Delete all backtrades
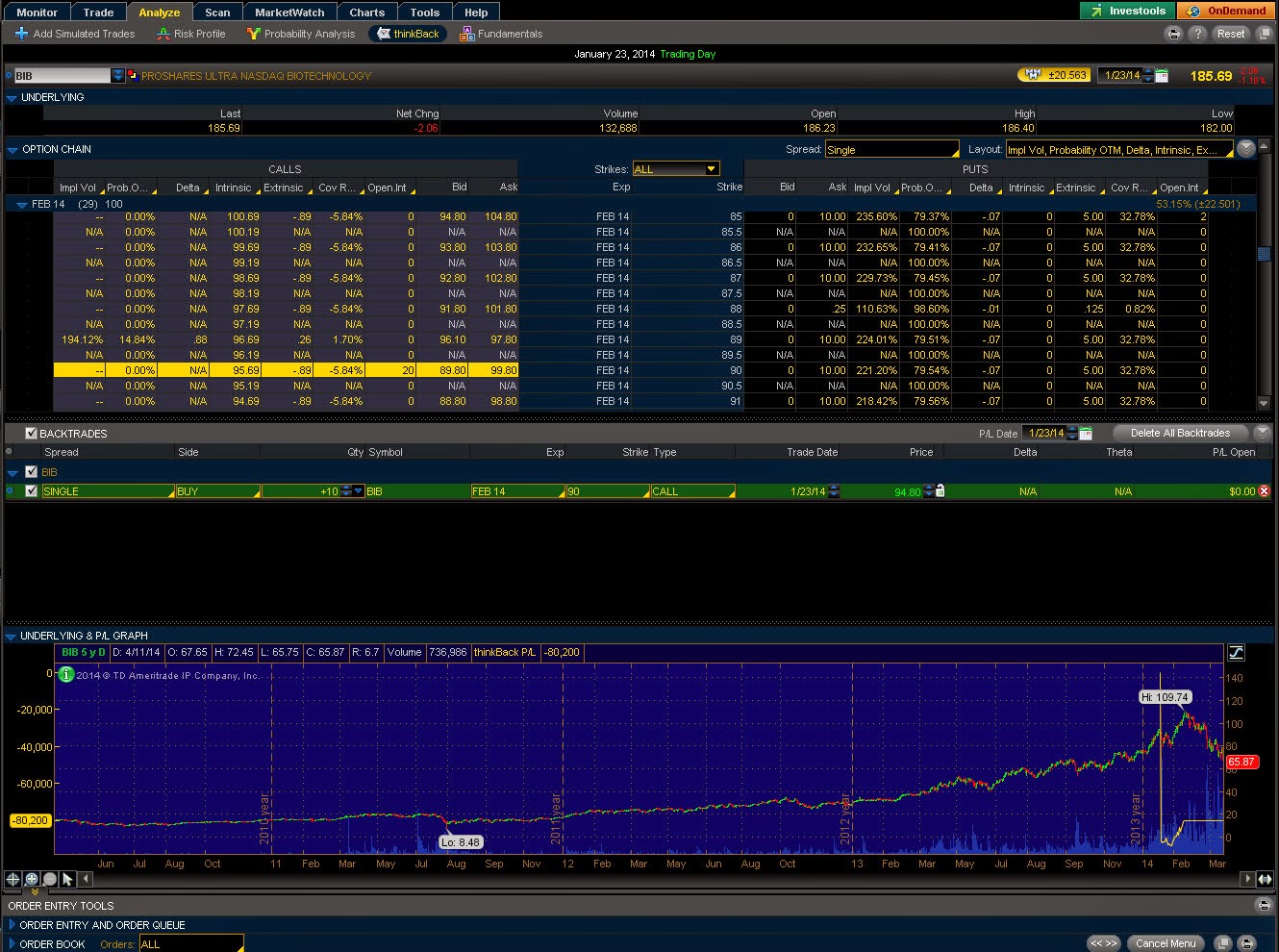Viewport: 1279px width, 952px height. tap(1180, 433)
